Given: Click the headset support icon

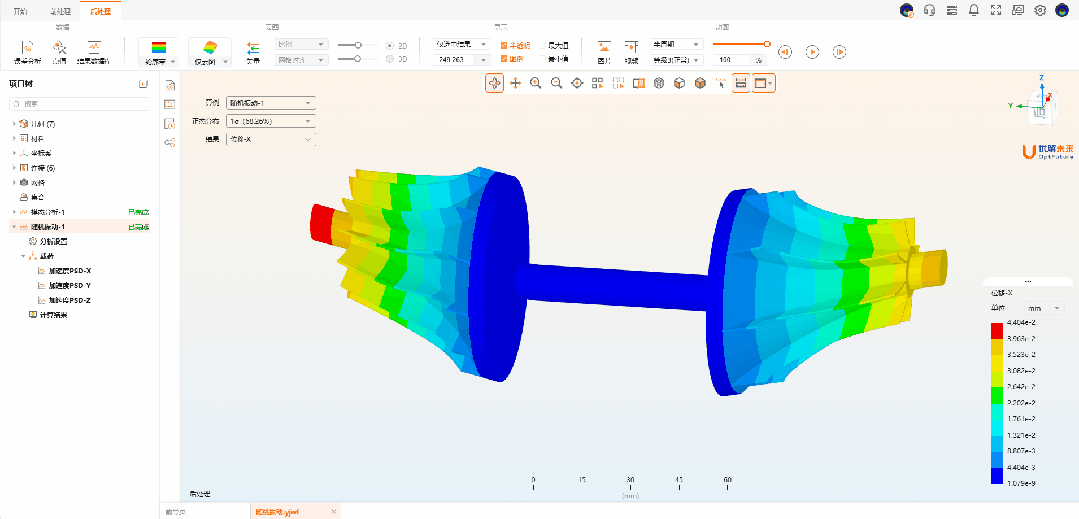Looking at the screenshot, I should [929, 10].
